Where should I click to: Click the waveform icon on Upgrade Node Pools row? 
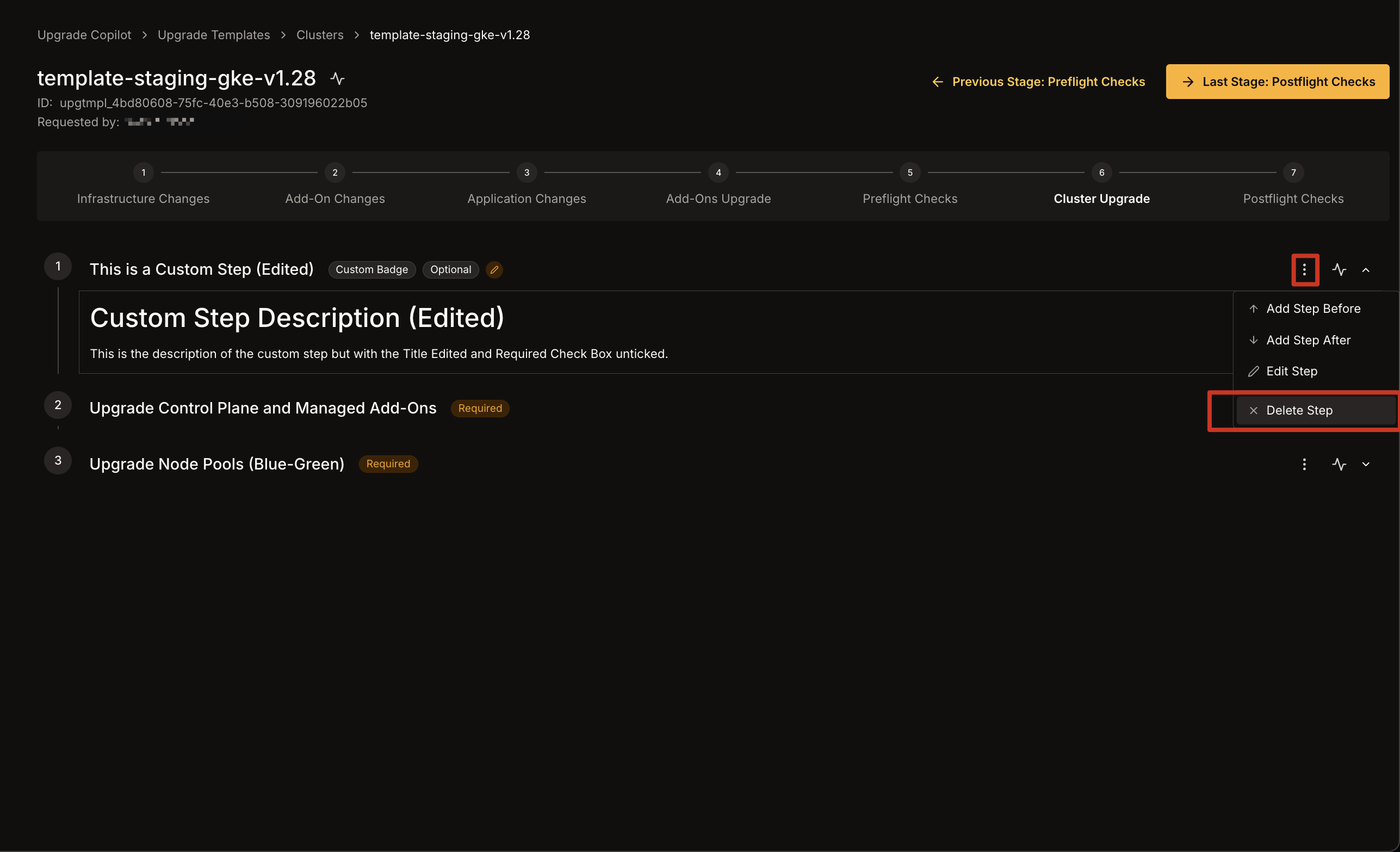click(1340, 465)
